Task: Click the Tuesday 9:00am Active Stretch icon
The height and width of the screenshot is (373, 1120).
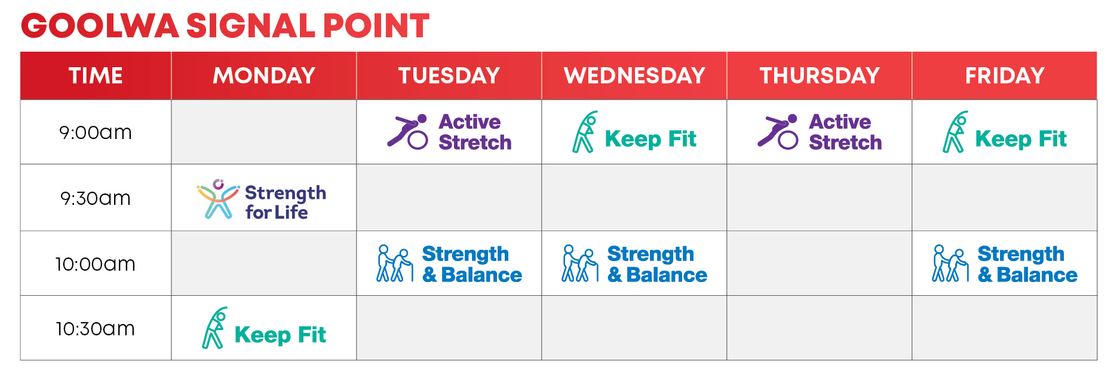Action: pyautogui.click(x=407, y=131)
